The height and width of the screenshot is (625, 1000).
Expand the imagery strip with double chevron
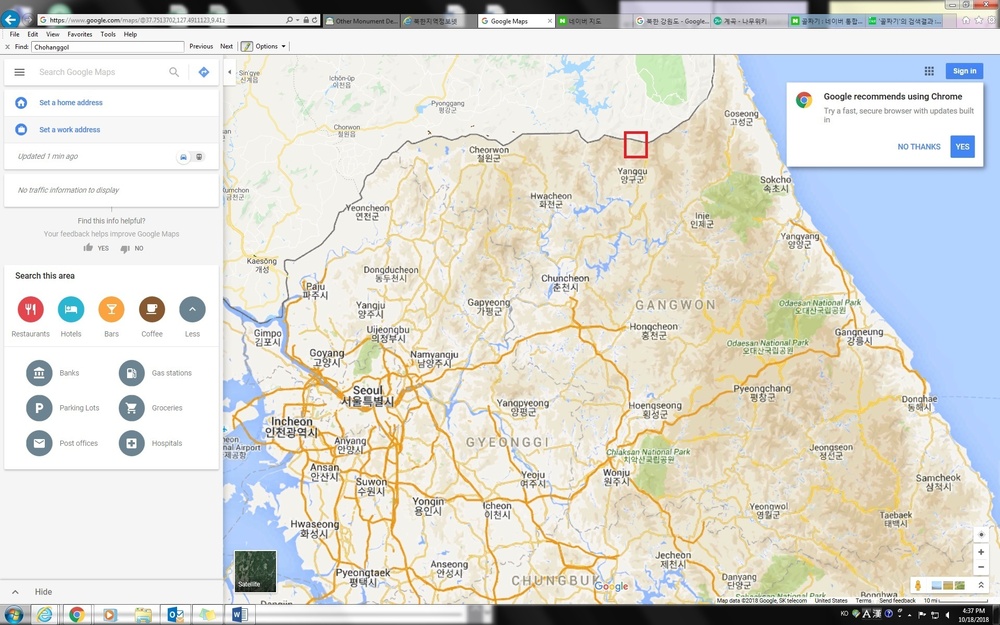981,585
